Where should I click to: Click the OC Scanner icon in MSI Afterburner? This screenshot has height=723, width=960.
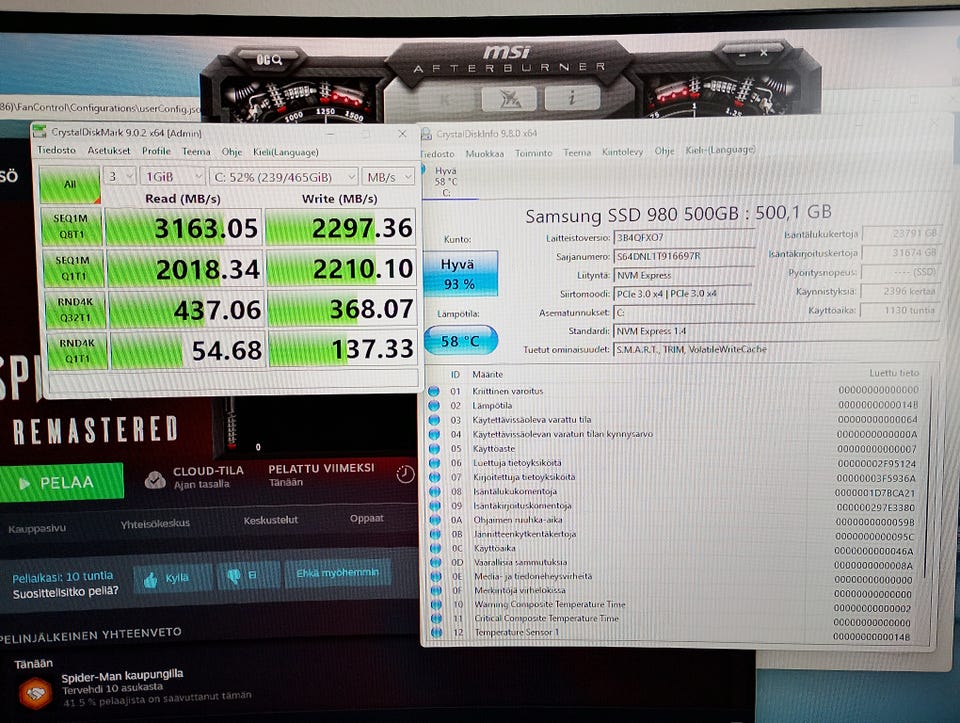pyautogui.click(x=269, y=59)
